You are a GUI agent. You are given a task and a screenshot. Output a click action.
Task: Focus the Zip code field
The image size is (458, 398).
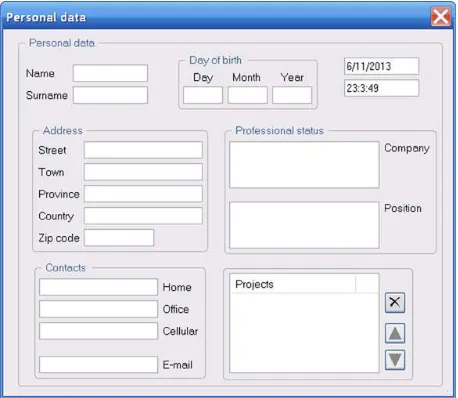(x=119, y=238)
